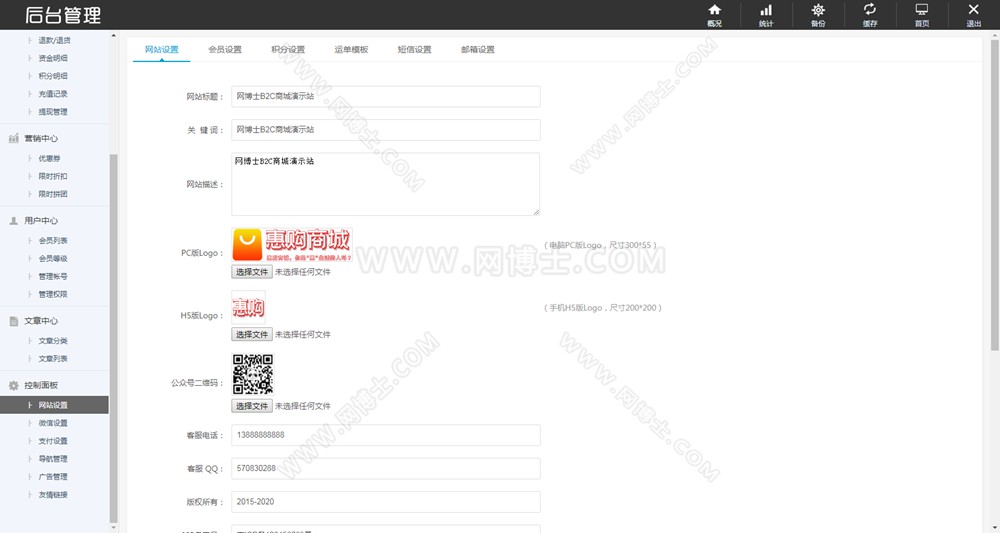Click the QR code image
This screenshot has width=1000, height=533.
tap(253, 375)
